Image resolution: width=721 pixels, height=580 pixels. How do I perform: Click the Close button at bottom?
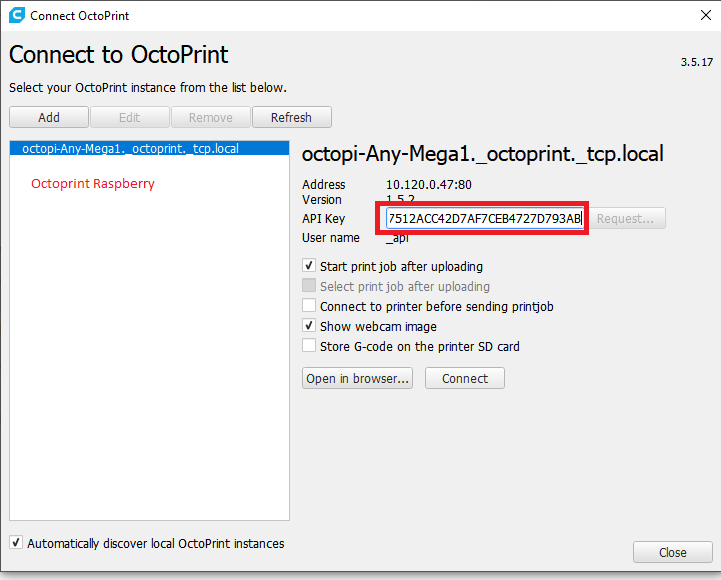click(673, 552)
